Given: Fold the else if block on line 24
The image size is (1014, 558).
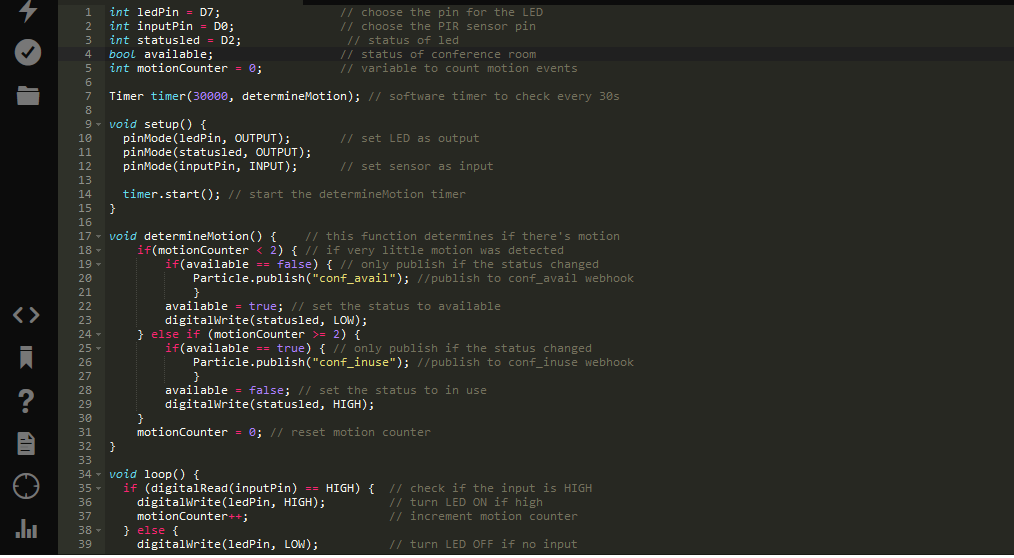Looking at the screenshot, I should 99,334.
